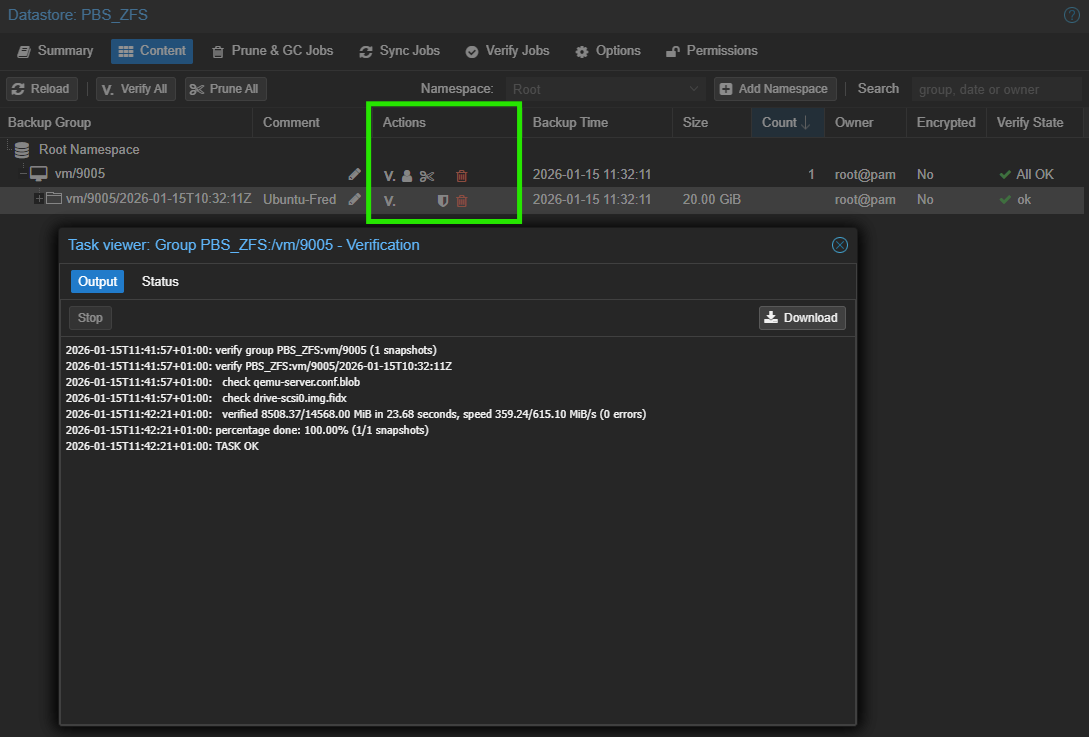Screen dimensions: 1089x737
Task: Switch to the Prune & GC Jobs tab
Action: pyautogui.click(x=272, y=51)
